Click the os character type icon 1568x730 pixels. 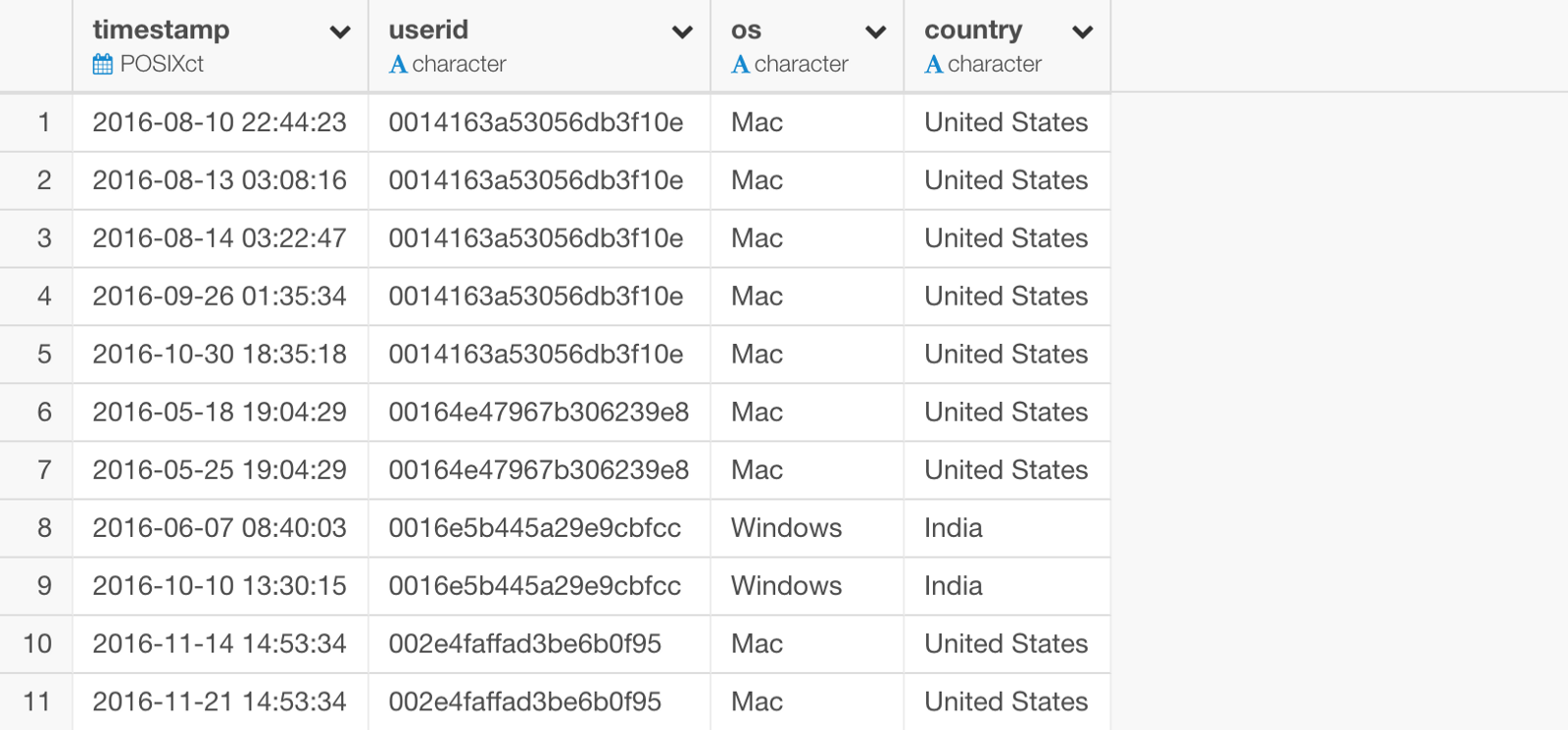tap(740, 65)
